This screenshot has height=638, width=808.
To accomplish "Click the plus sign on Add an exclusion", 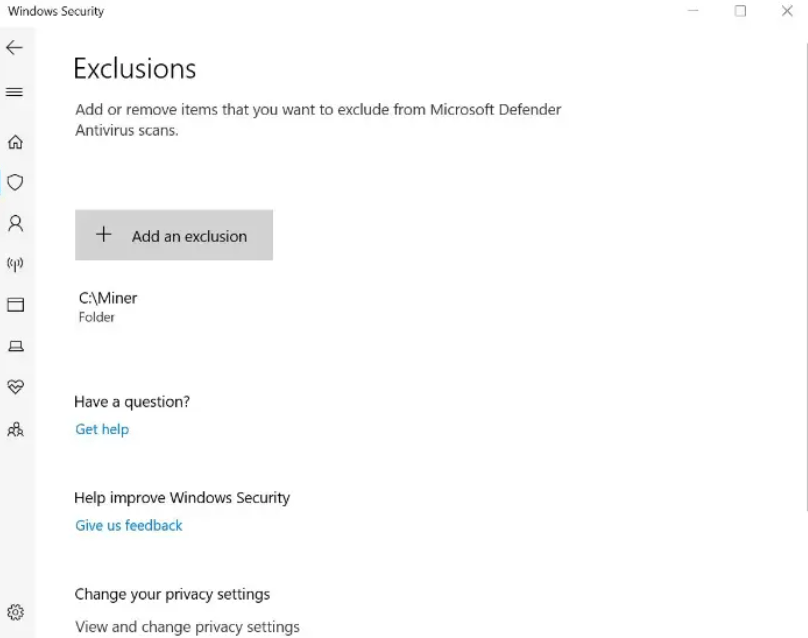I will 104,234.
